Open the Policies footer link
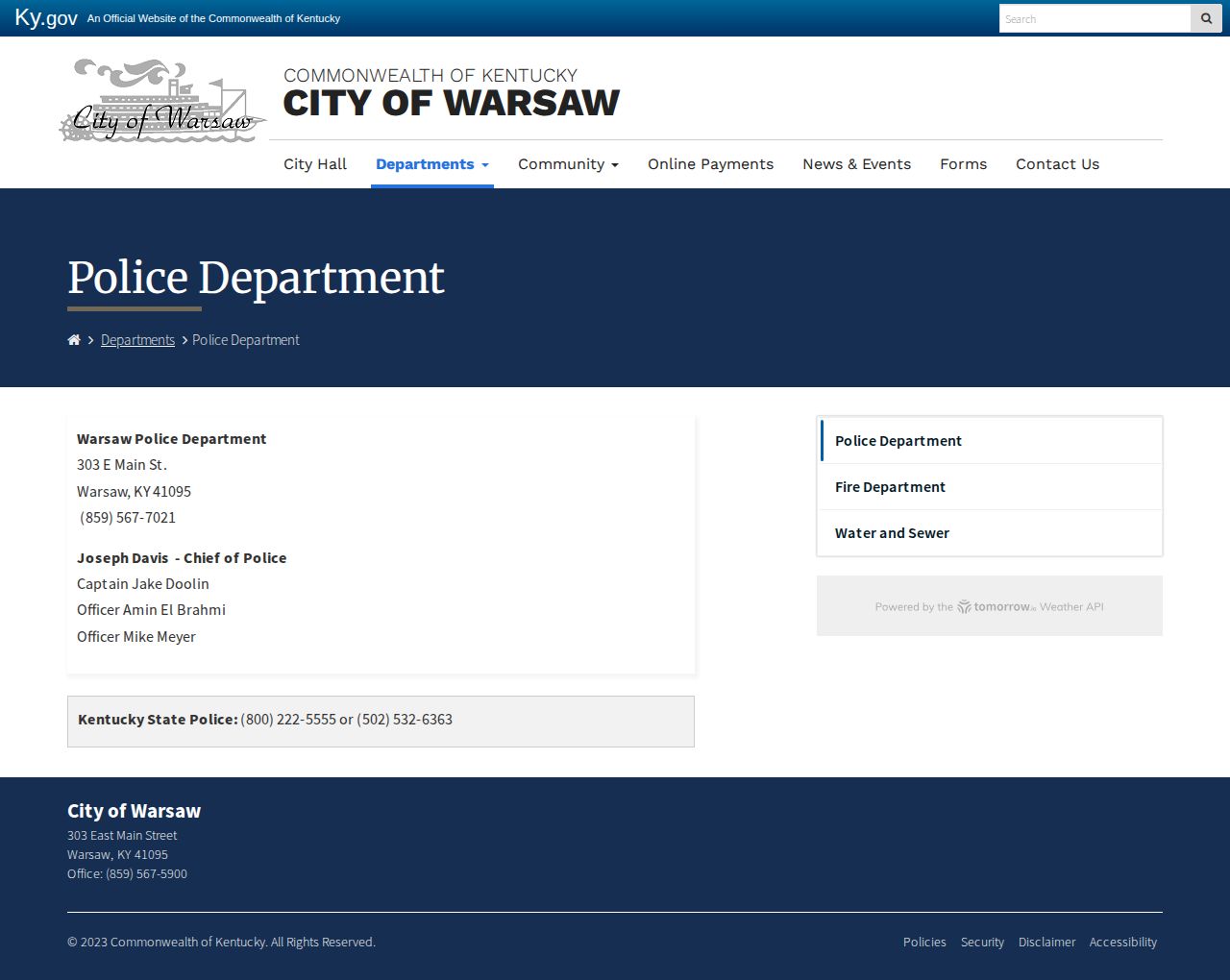 pyautogui.click(x=924, y=943)
